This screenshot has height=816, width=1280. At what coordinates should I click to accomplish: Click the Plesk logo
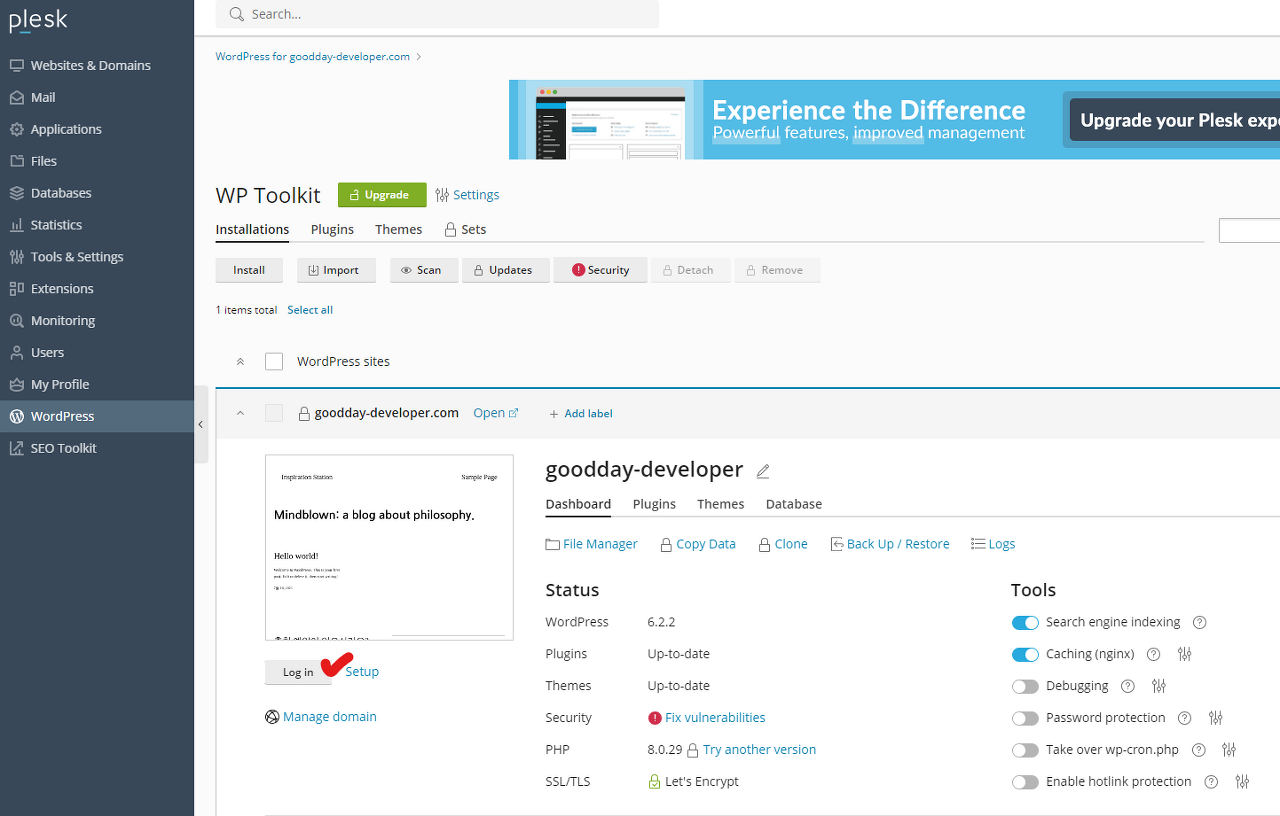click(x=39, y=20)
